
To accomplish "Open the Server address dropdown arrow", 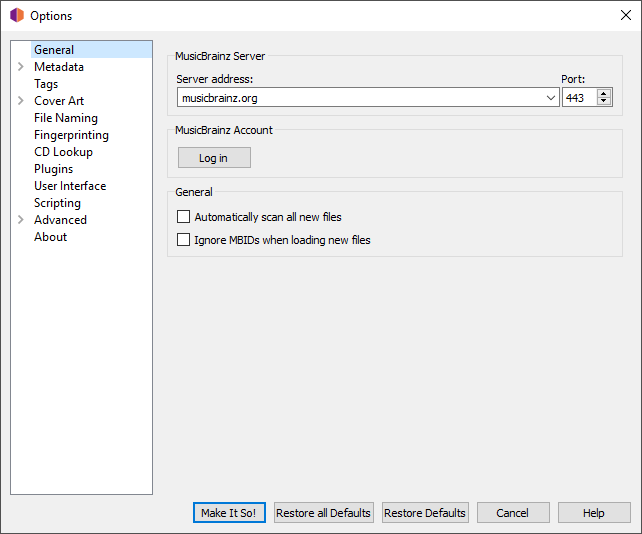I will coord(551,98).
